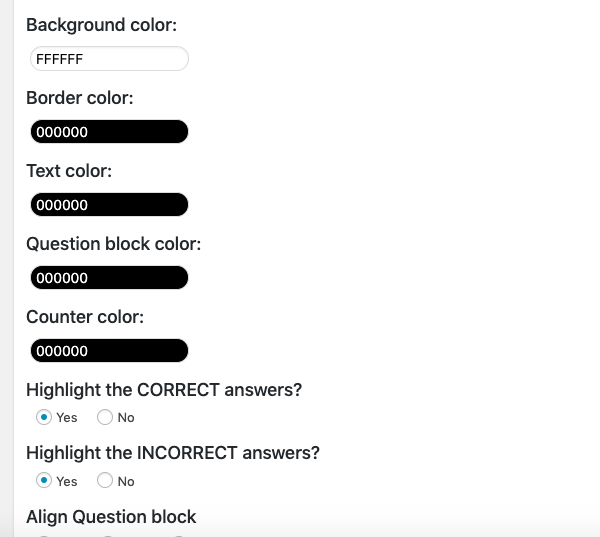Click 'Highlight the CORRECT answers?' heading
This screenshot has width=600, height=537.
tap(164, 390)
